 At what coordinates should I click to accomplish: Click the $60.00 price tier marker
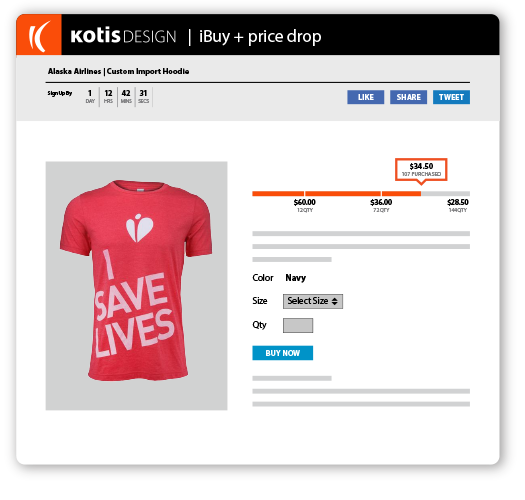305,205
